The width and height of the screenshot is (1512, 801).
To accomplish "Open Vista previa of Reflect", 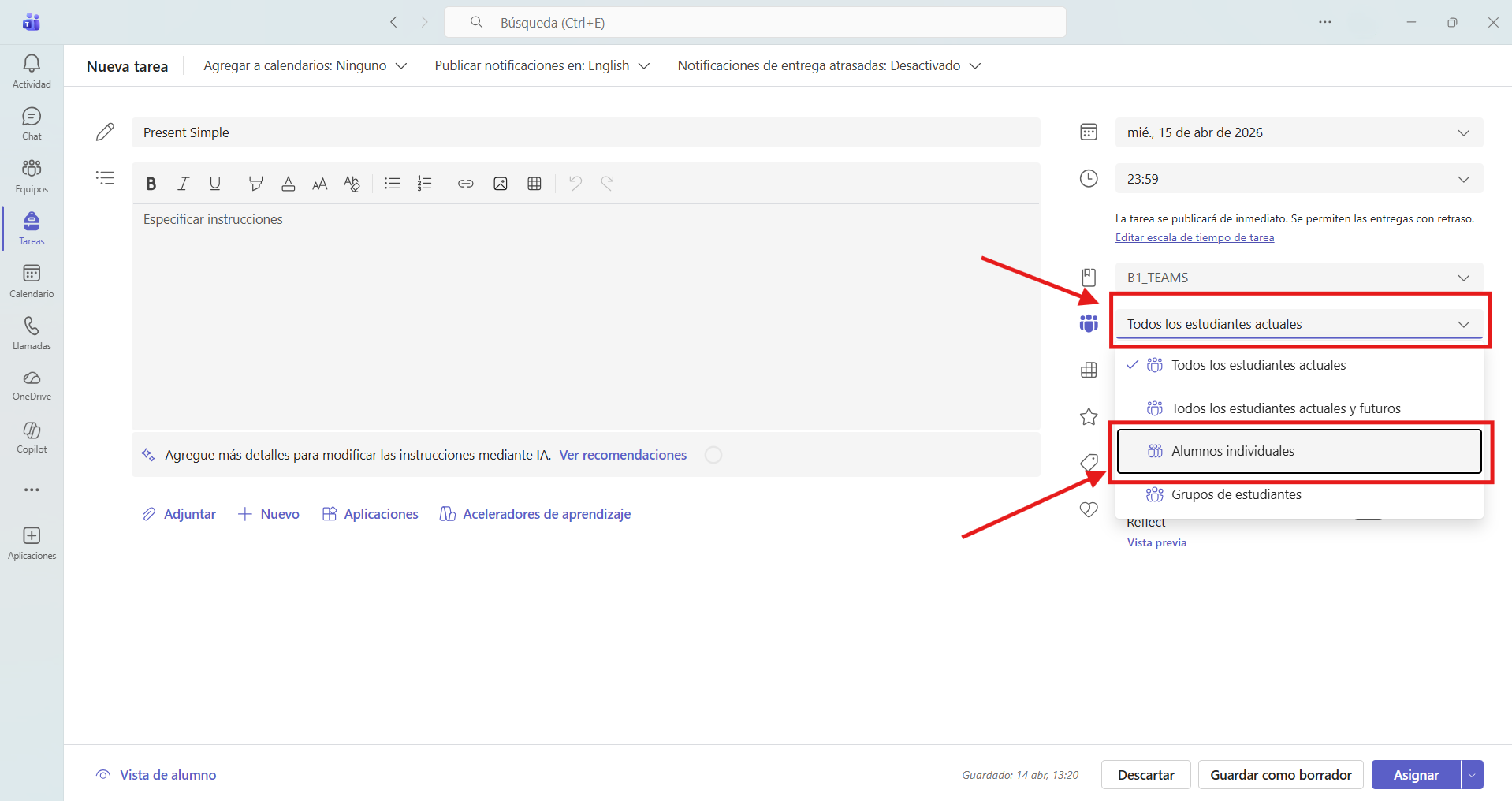I will (x=1156, y=542).
